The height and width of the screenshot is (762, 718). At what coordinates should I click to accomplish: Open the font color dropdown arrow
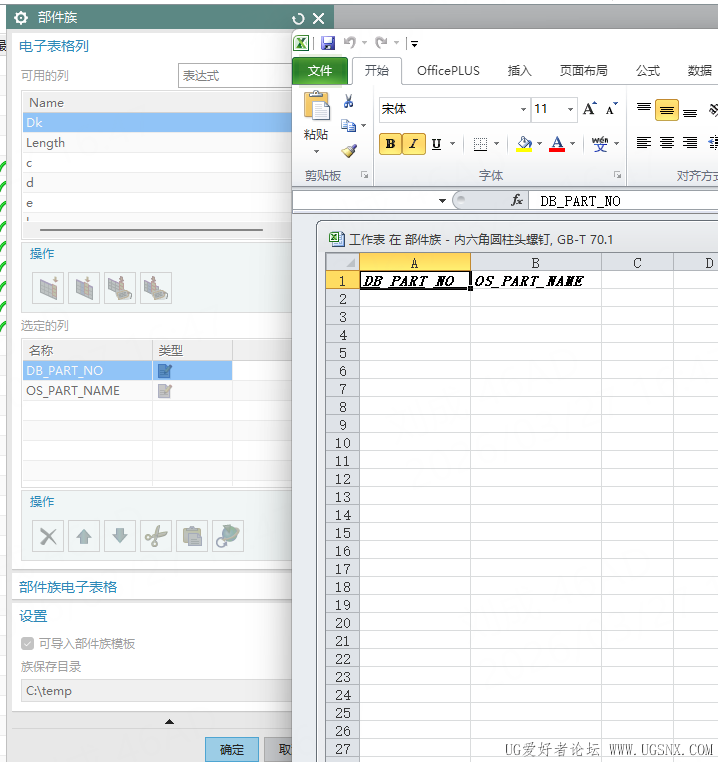[572, 144]
